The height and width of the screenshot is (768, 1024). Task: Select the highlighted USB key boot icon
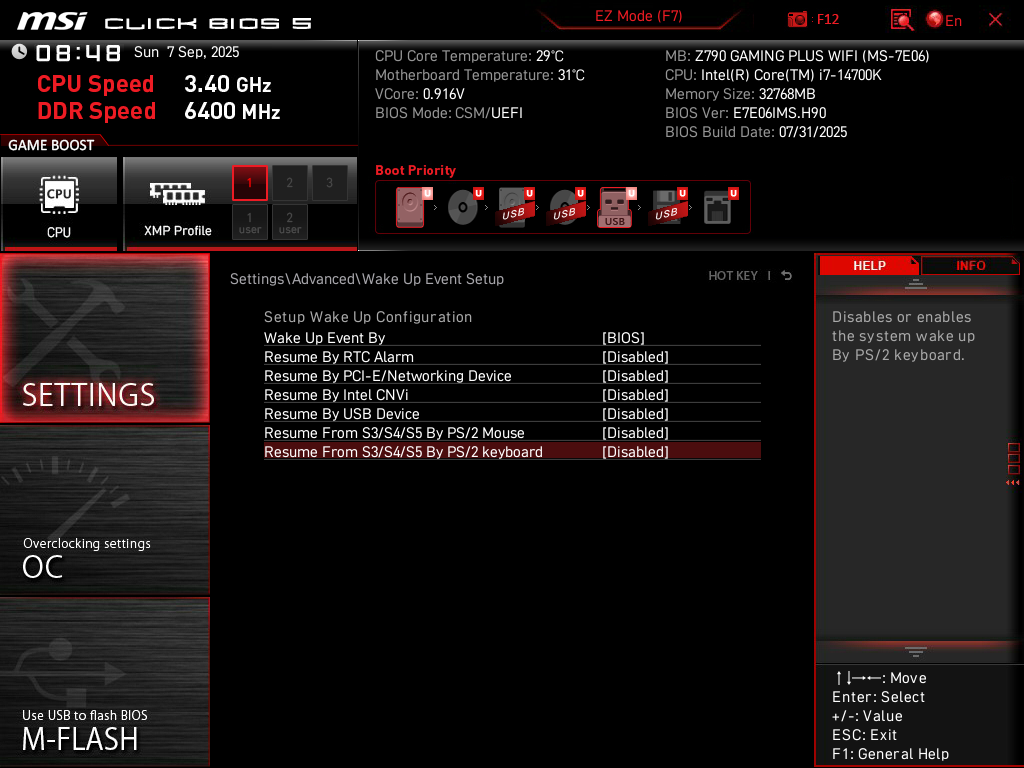coord(616,207)
